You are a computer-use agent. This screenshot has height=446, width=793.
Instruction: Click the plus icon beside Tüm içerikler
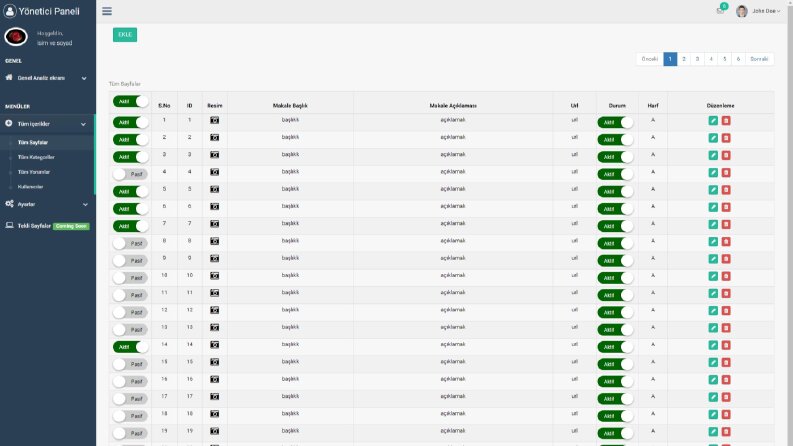tap(9, 123)
